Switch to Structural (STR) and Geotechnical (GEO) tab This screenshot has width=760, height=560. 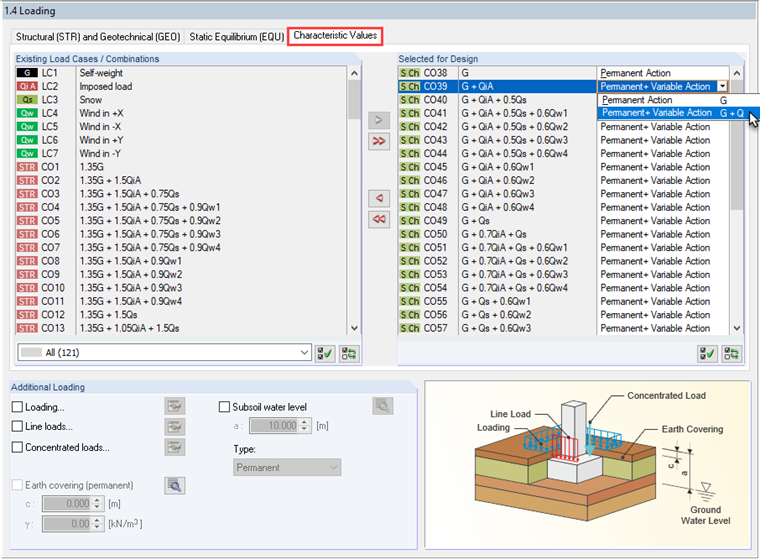click(98, 37)
